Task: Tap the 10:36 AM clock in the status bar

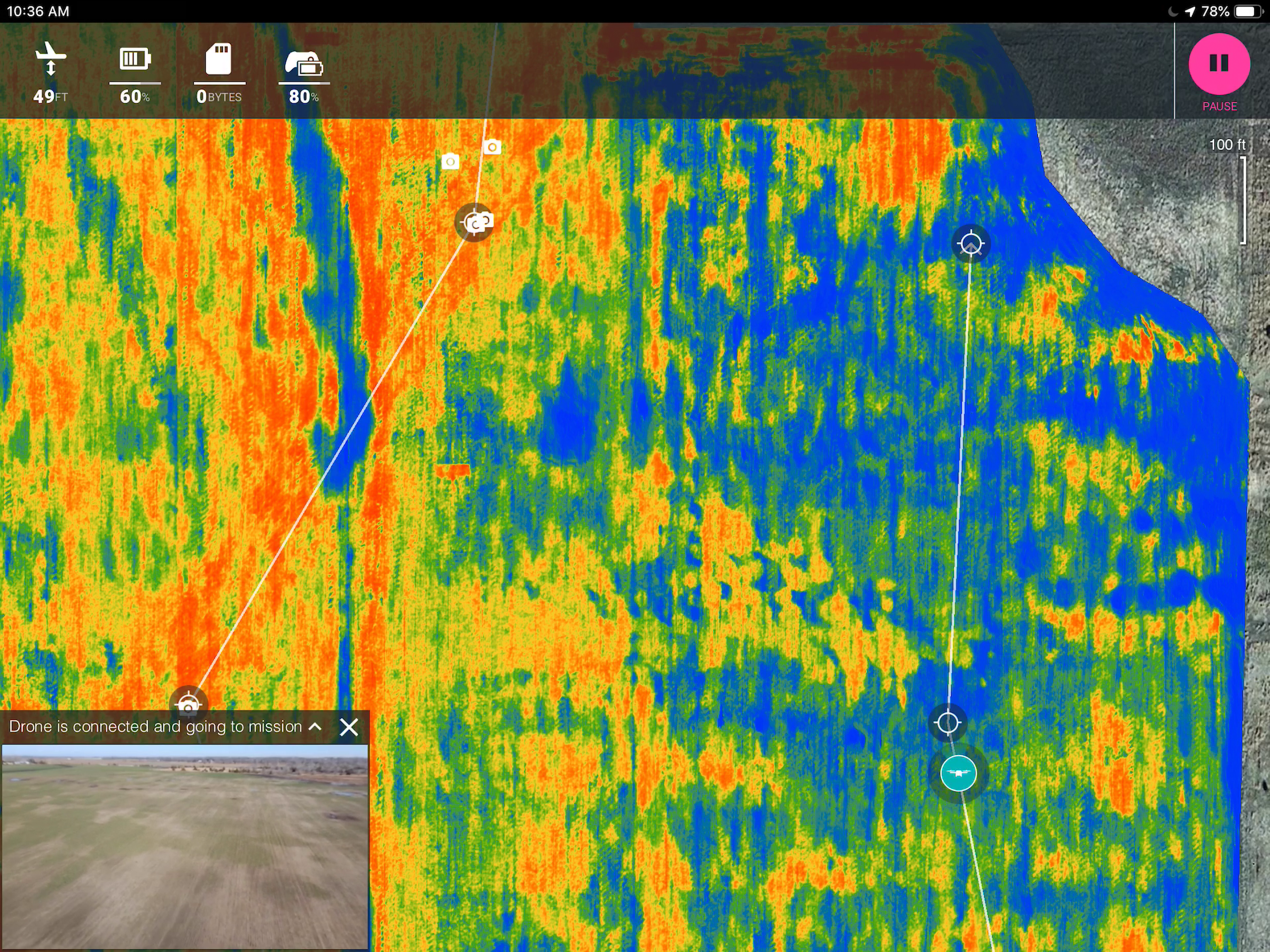Action: (x=38, y=12)
